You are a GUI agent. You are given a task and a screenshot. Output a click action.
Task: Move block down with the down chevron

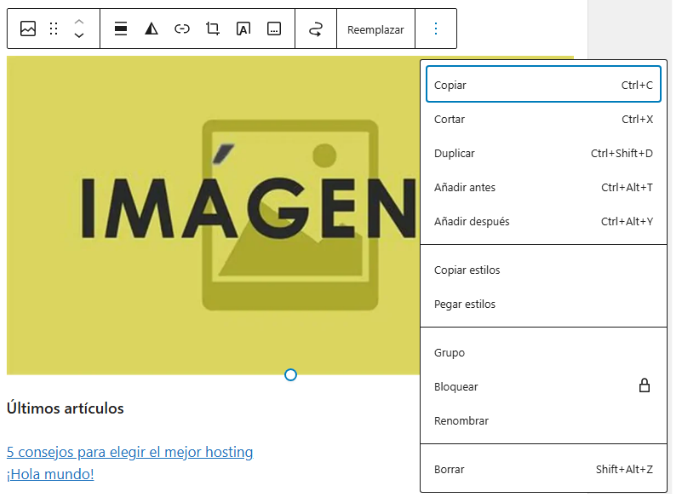point(79,36)
